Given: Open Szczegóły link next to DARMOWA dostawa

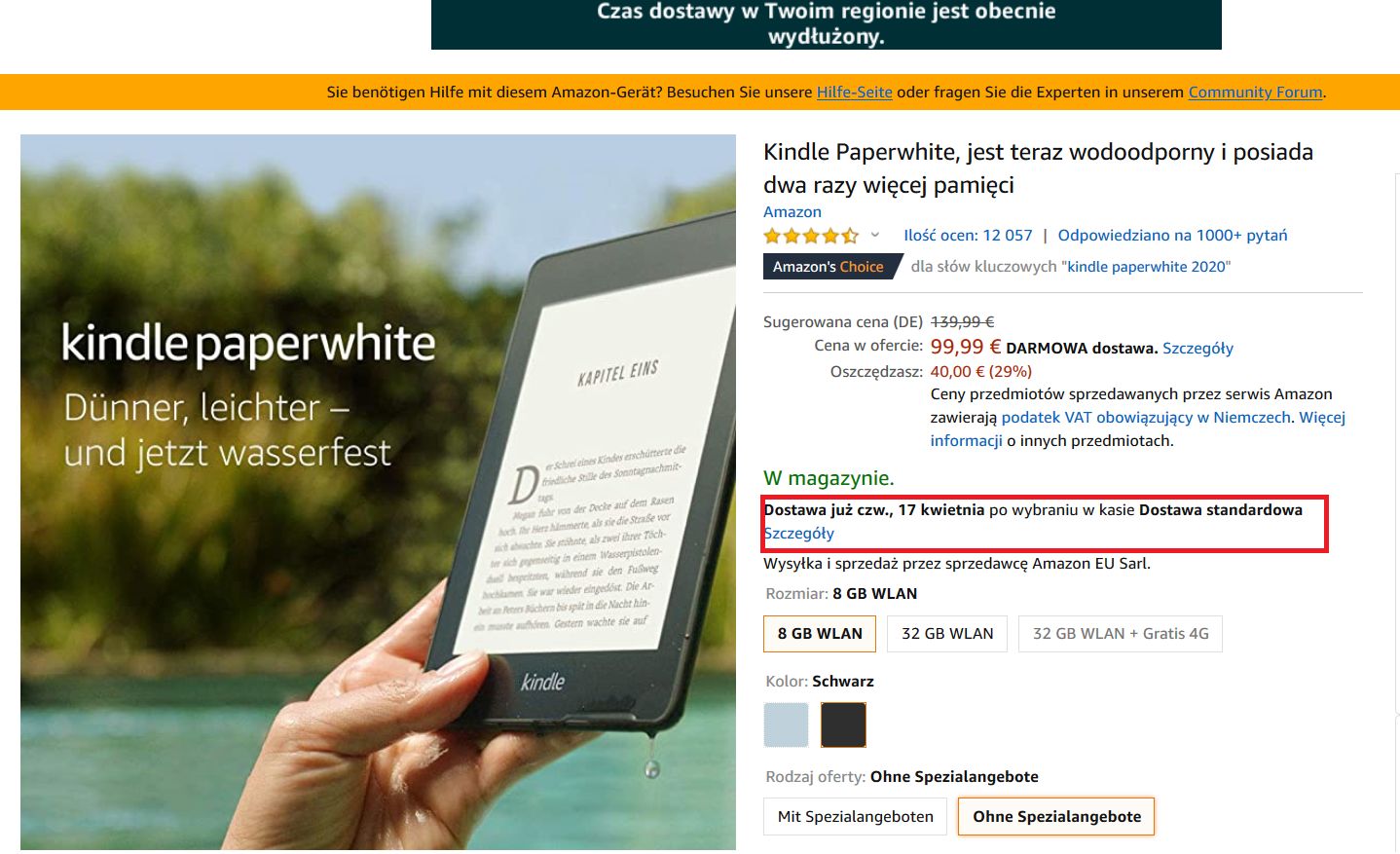Looking at the screenshot, I should [1197, 349].
